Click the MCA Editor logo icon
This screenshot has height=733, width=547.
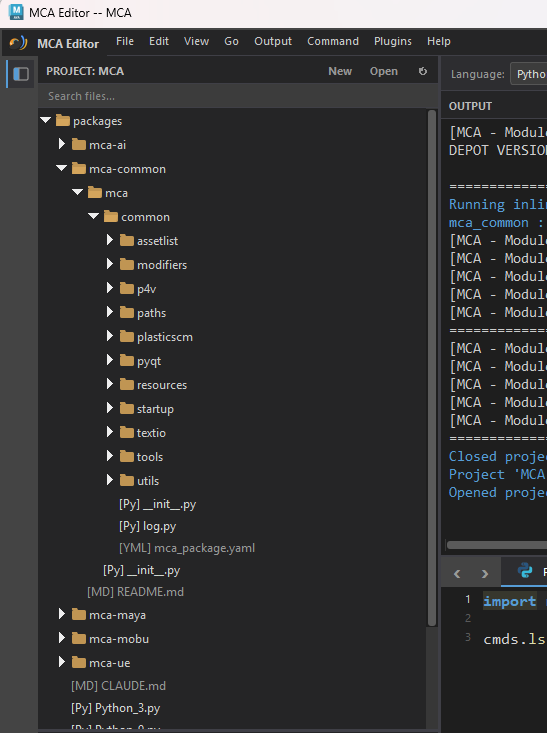19,43
